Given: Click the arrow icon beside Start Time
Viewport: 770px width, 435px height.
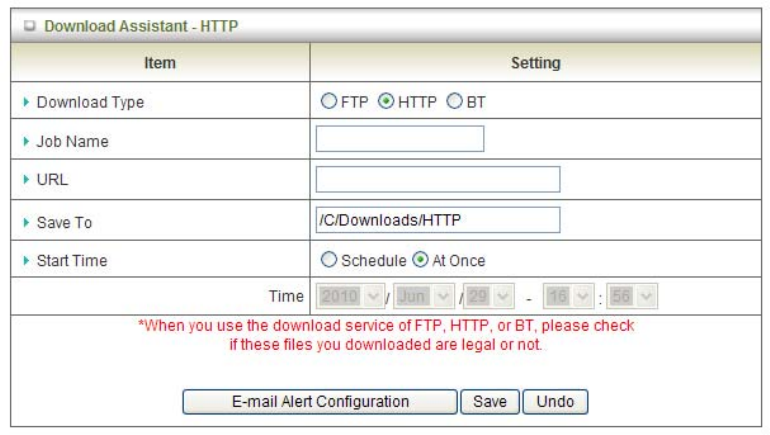Looking at the screenshot, I should [26, 261].
